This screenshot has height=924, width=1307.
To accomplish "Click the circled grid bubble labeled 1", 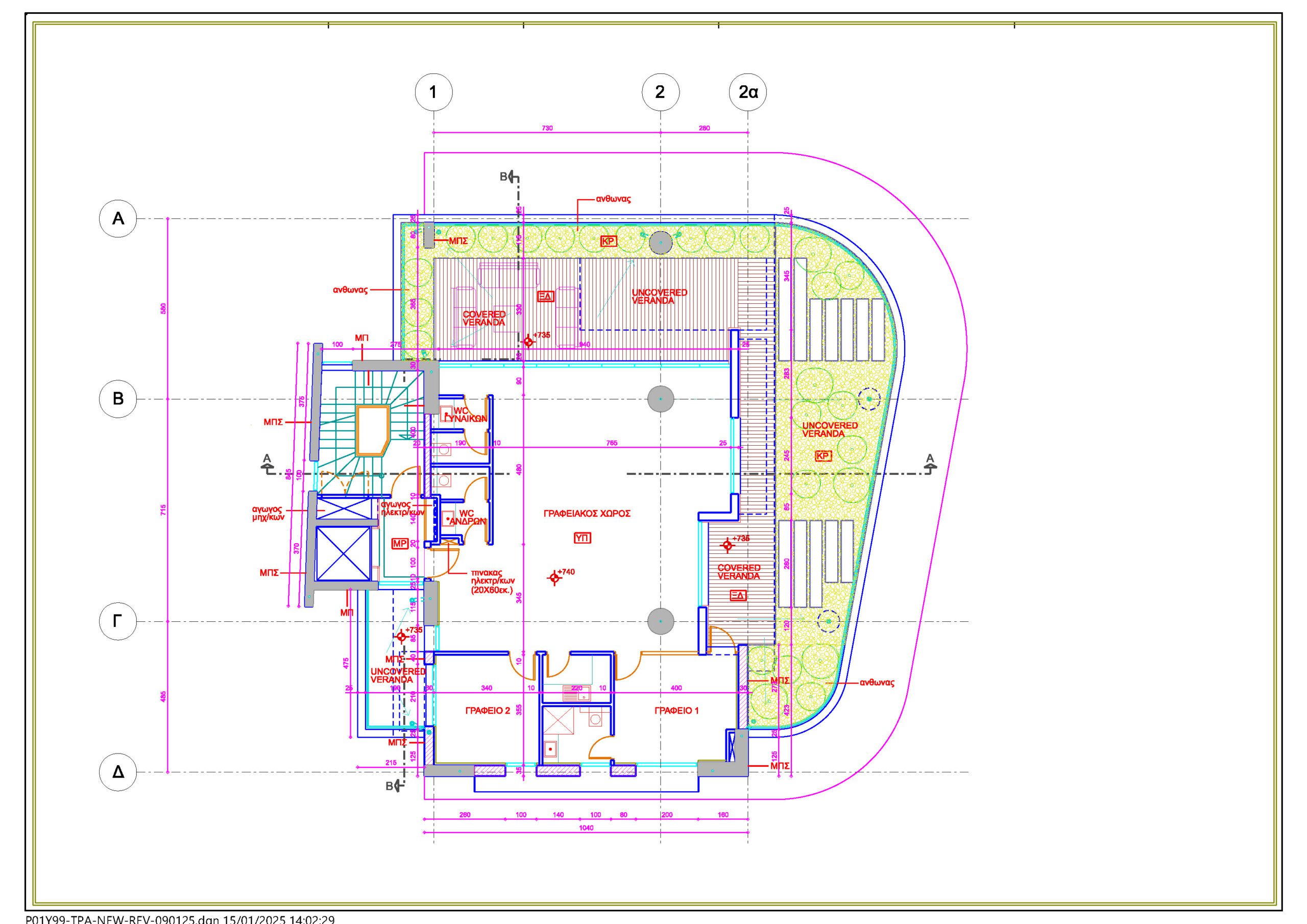I will (x=433, y=92).
